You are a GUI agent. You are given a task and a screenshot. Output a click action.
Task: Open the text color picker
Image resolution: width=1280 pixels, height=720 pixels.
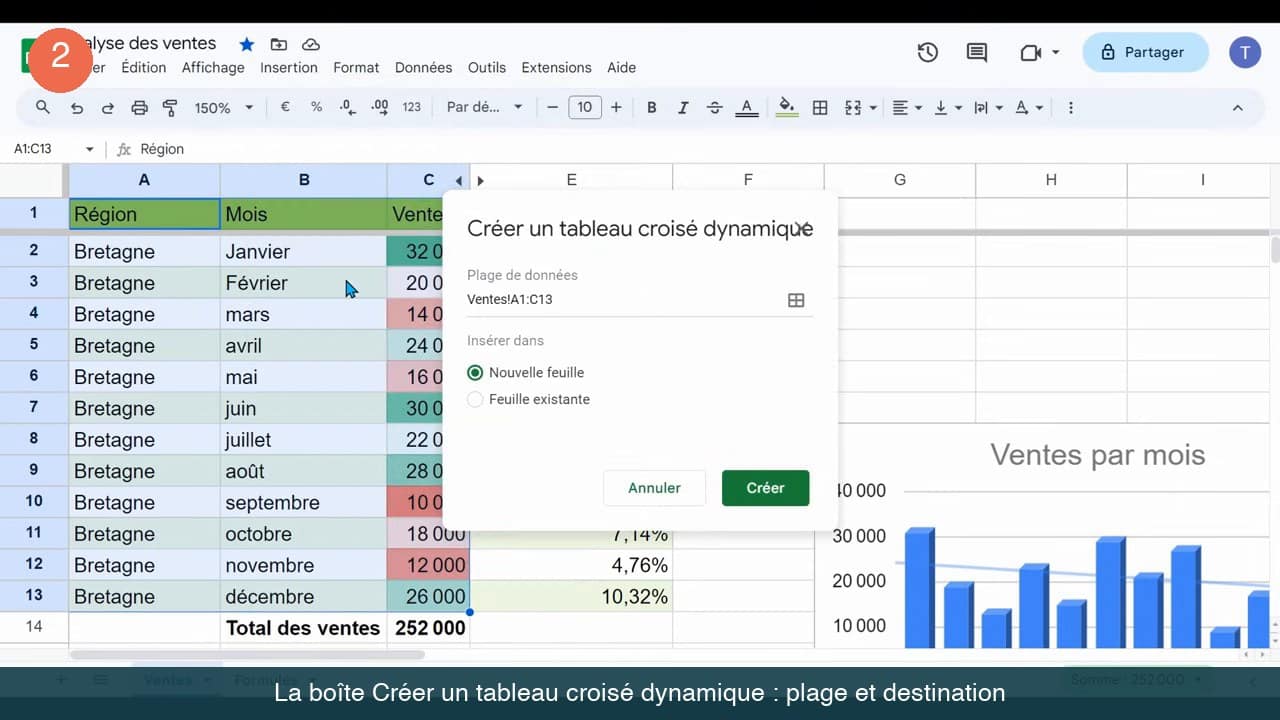pos(746,107)
